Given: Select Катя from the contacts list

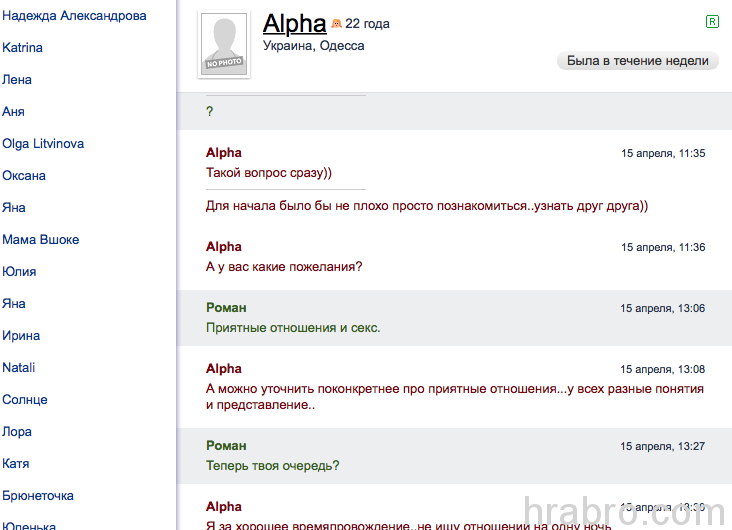Looking at the screenshot, I should (15, 464).
